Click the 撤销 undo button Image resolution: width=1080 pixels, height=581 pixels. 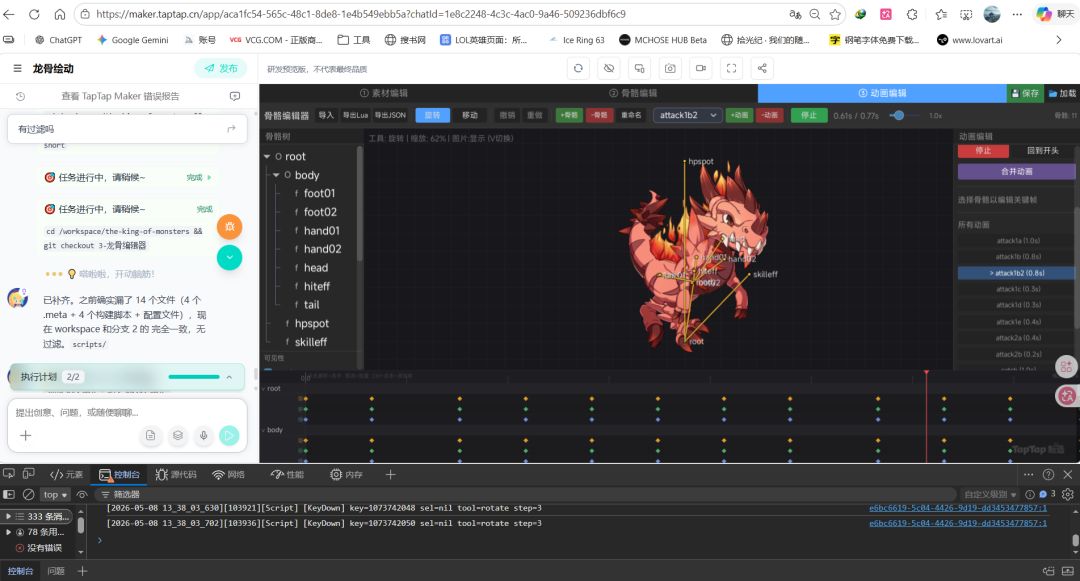[508, 115]
